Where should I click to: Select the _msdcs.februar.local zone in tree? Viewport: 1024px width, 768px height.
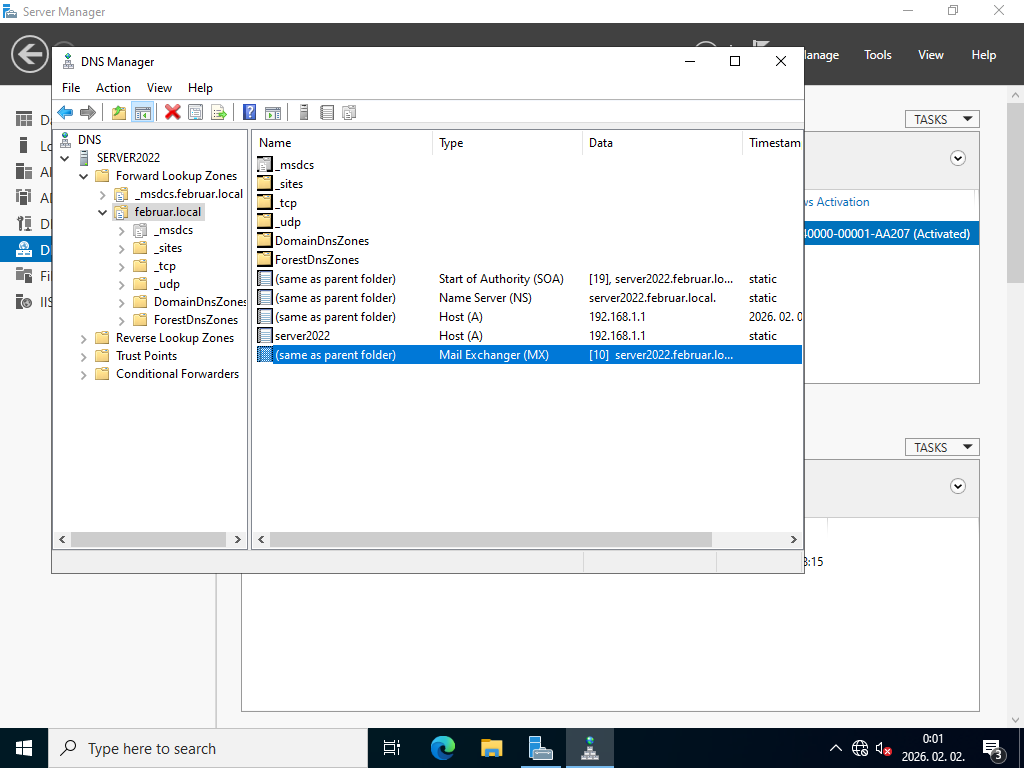(x=188, y=194)
